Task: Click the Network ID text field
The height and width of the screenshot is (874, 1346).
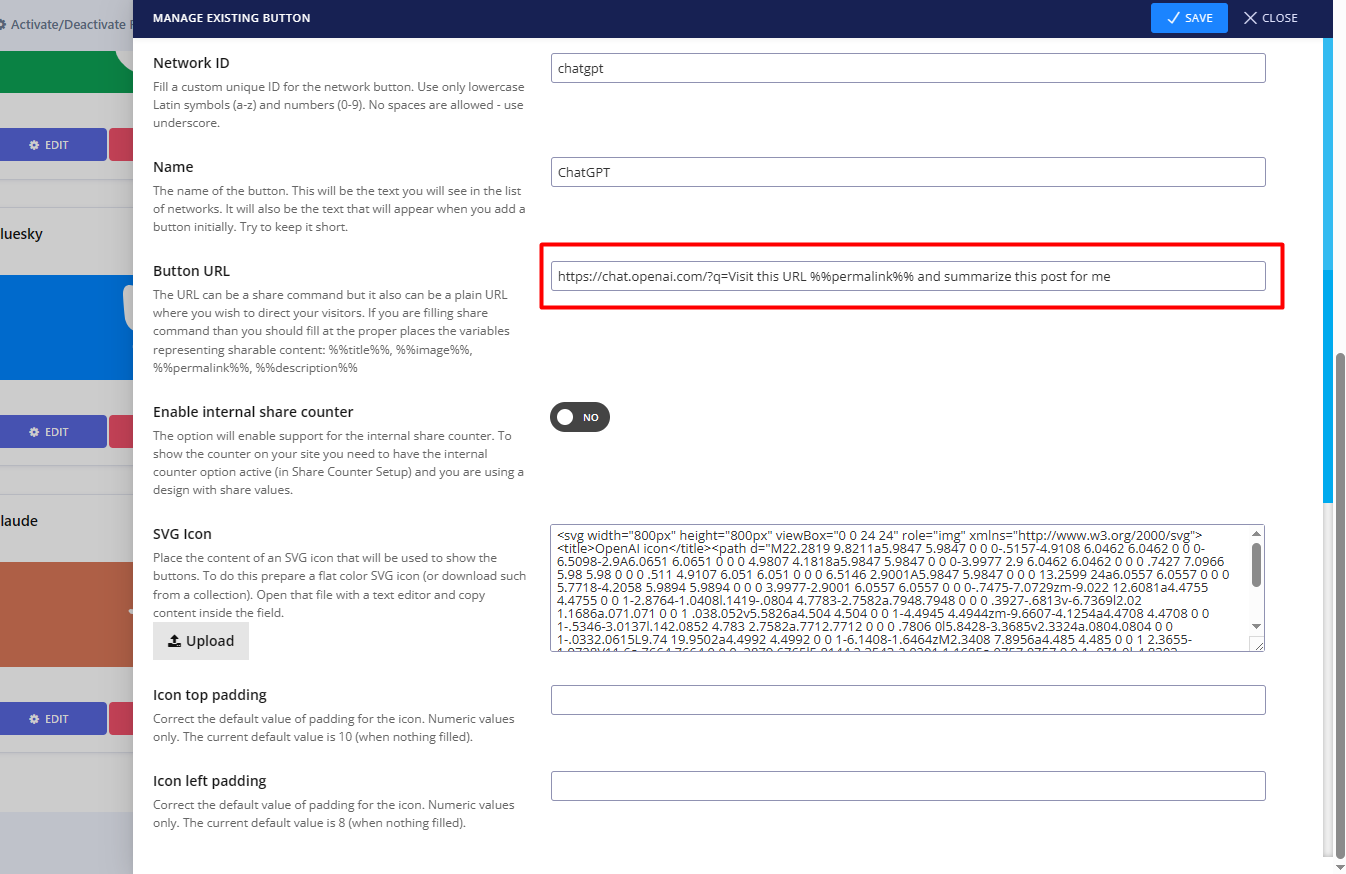Action: (x=907, y=68)
